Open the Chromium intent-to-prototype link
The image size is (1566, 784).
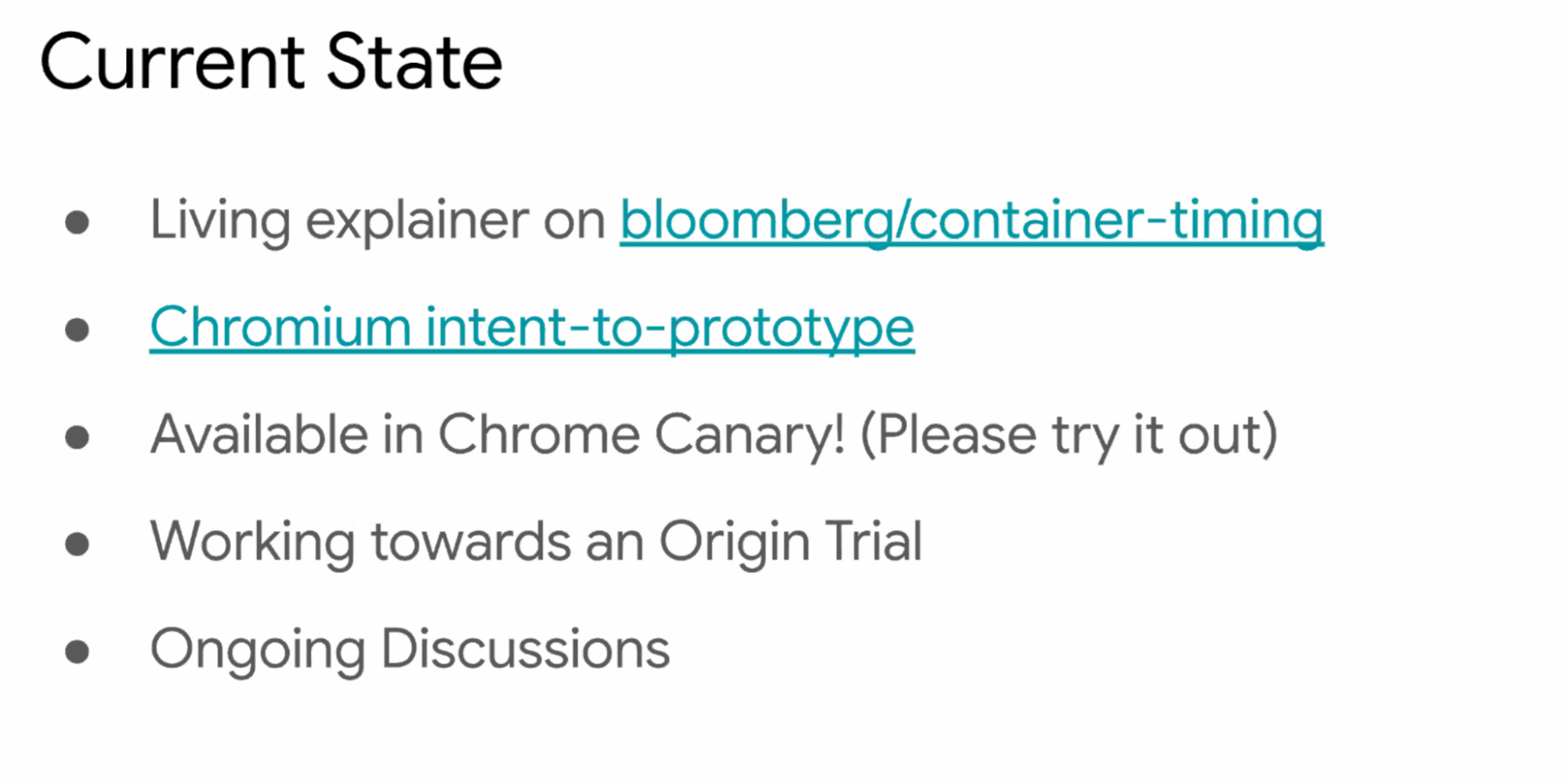pyautogui.click(x=532, y=327)
